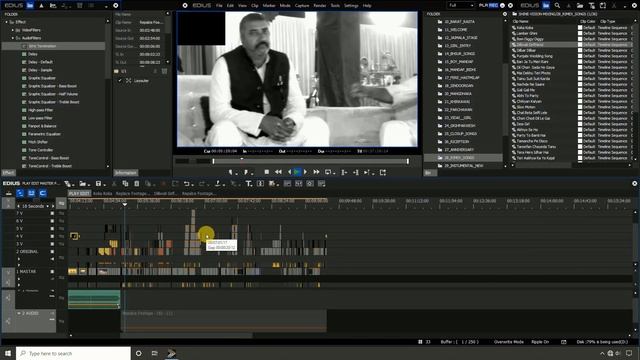Image resolution: width=640 pixels, height=360 pixels.
Task: Select the High-pass Filter audio filter
Action: click(x=40, y=110)
